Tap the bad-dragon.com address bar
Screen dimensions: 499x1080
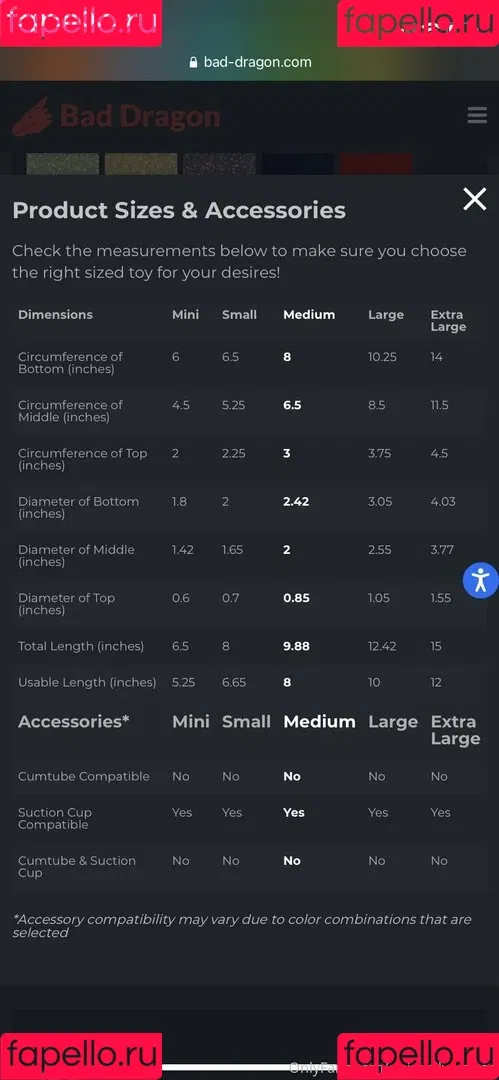tap(250, 62)
